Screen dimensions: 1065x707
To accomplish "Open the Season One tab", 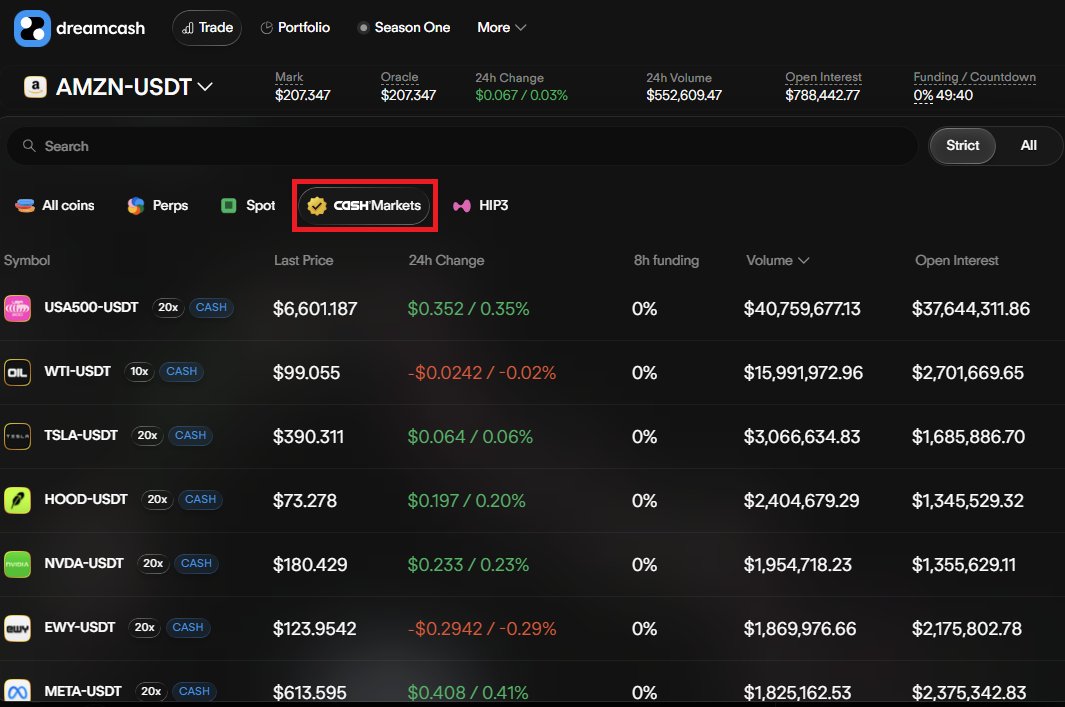I will (x=404, y=28).
